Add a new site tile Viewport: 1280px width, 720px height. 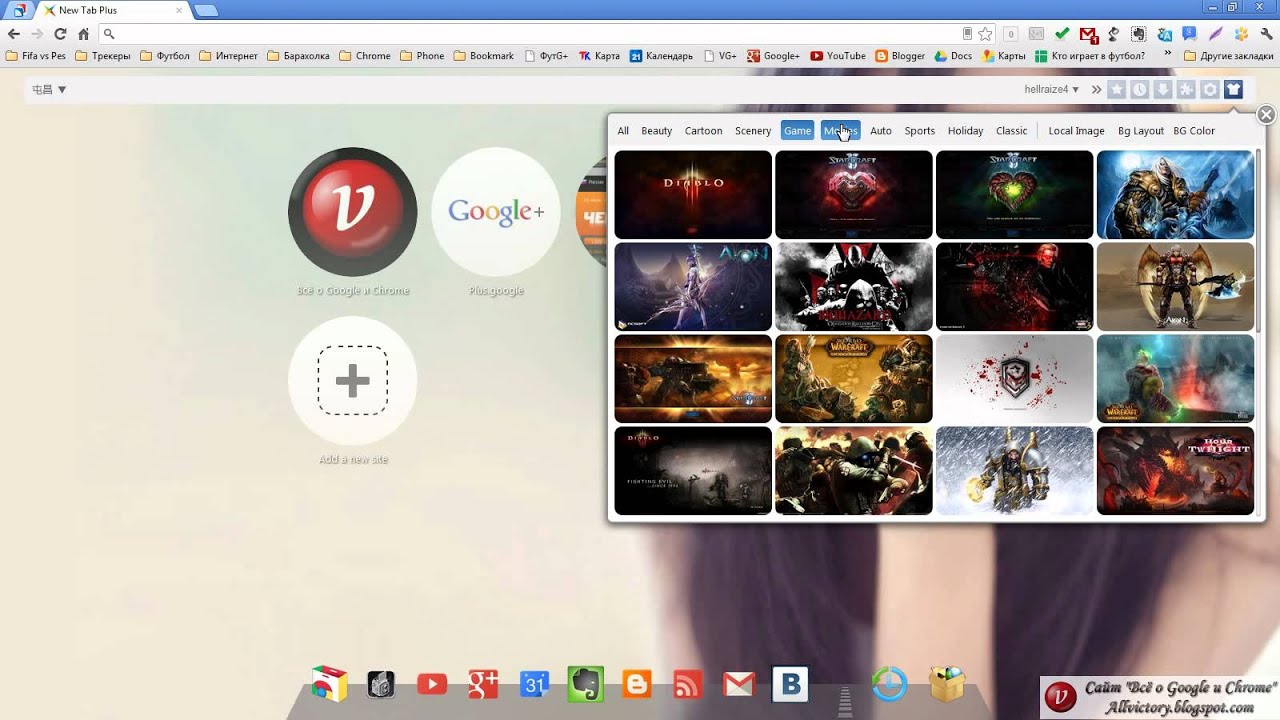pyautogui.click(x=353, y=381)
